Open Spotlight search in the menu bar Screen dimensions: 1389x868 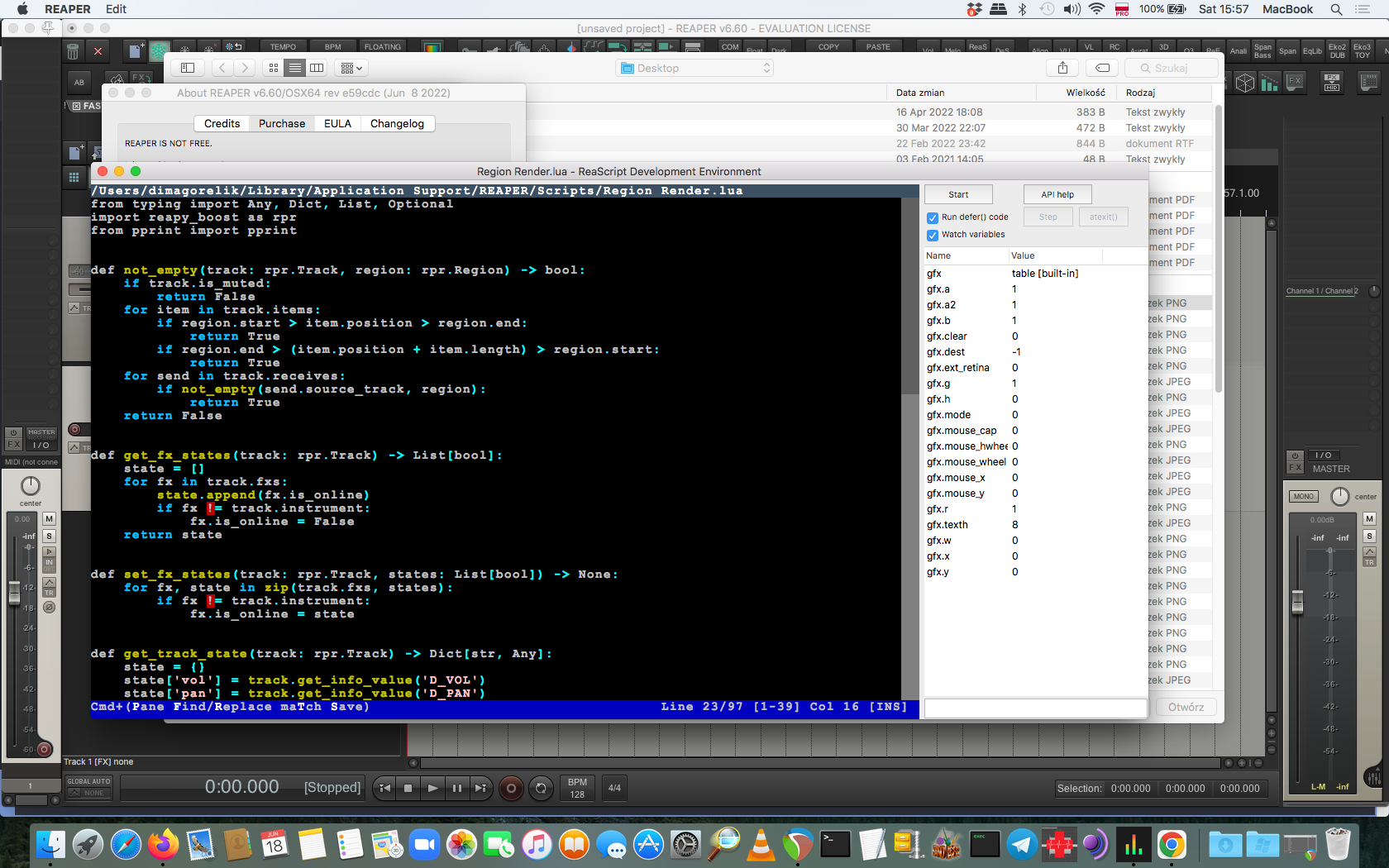(x=1336, y=9)
